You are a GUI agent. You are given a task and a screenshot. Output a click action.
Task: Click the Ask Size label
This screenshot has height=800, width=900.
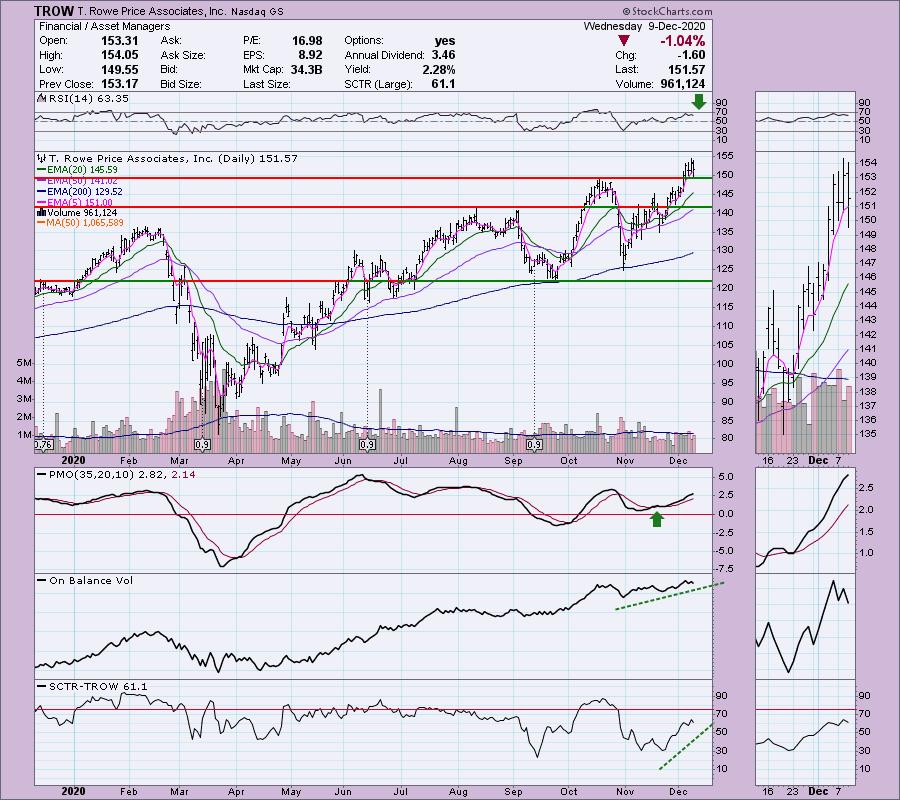coord(183,55)
